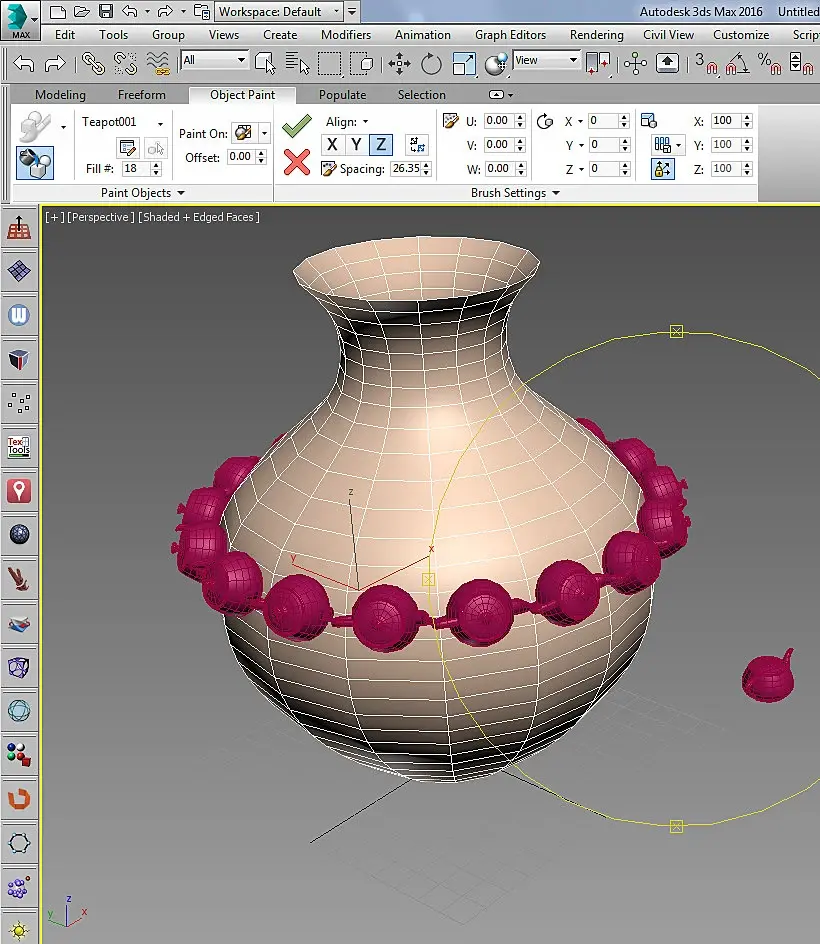Screen dimensions: 820x944
Task: Click the TexTools icon in left sidebar
Action: point(19,446)
